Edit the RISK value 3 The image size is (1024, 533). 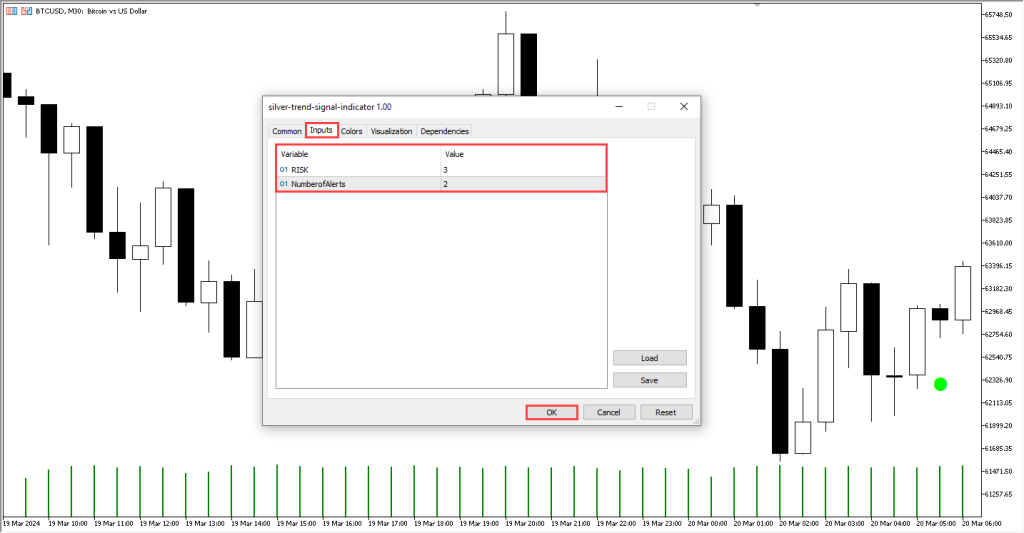pyautogui.click(x=524, y=170)
